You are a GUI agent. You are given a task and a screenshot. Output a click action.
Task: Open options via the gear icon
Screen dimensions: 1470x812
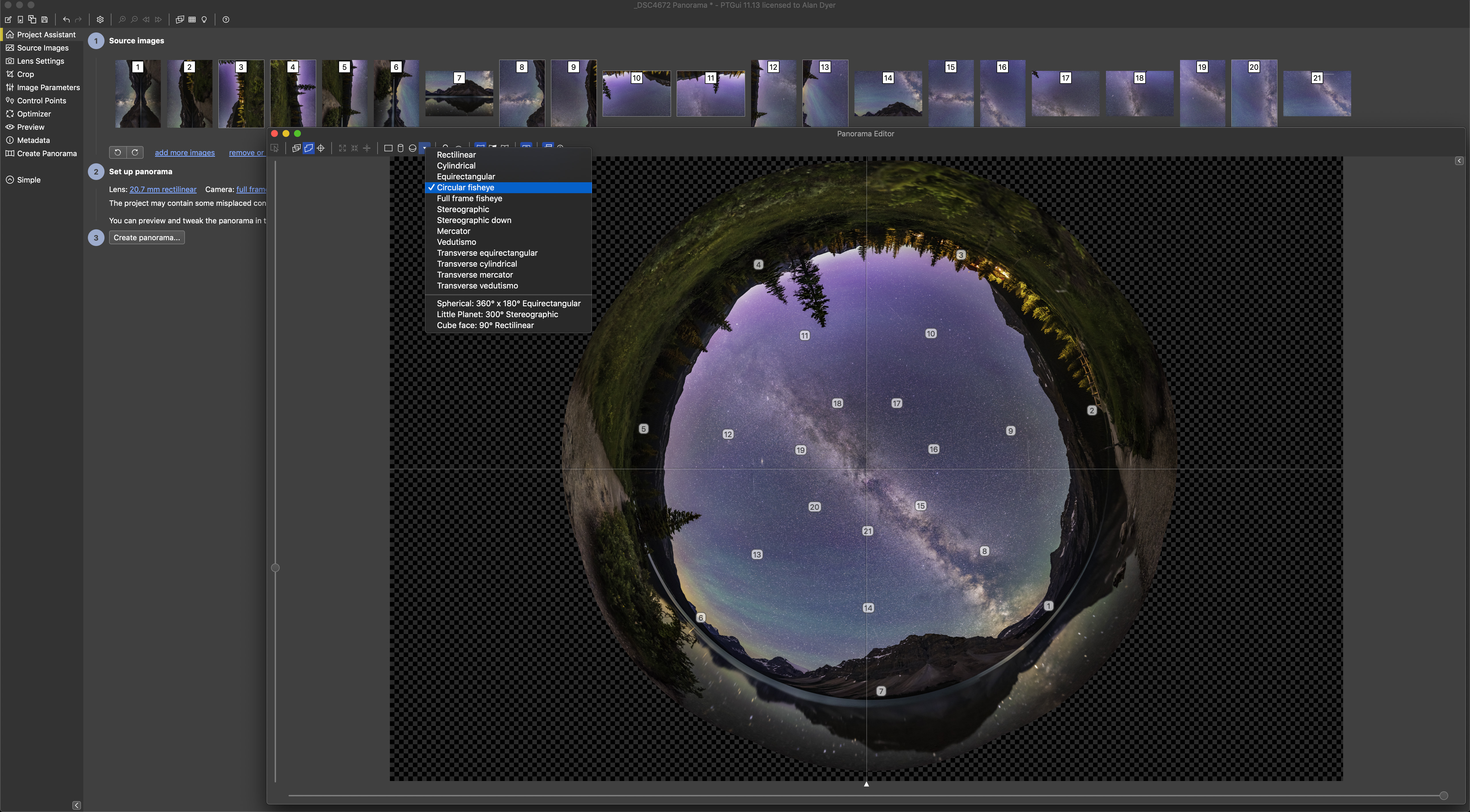click(x=100, y=20)
